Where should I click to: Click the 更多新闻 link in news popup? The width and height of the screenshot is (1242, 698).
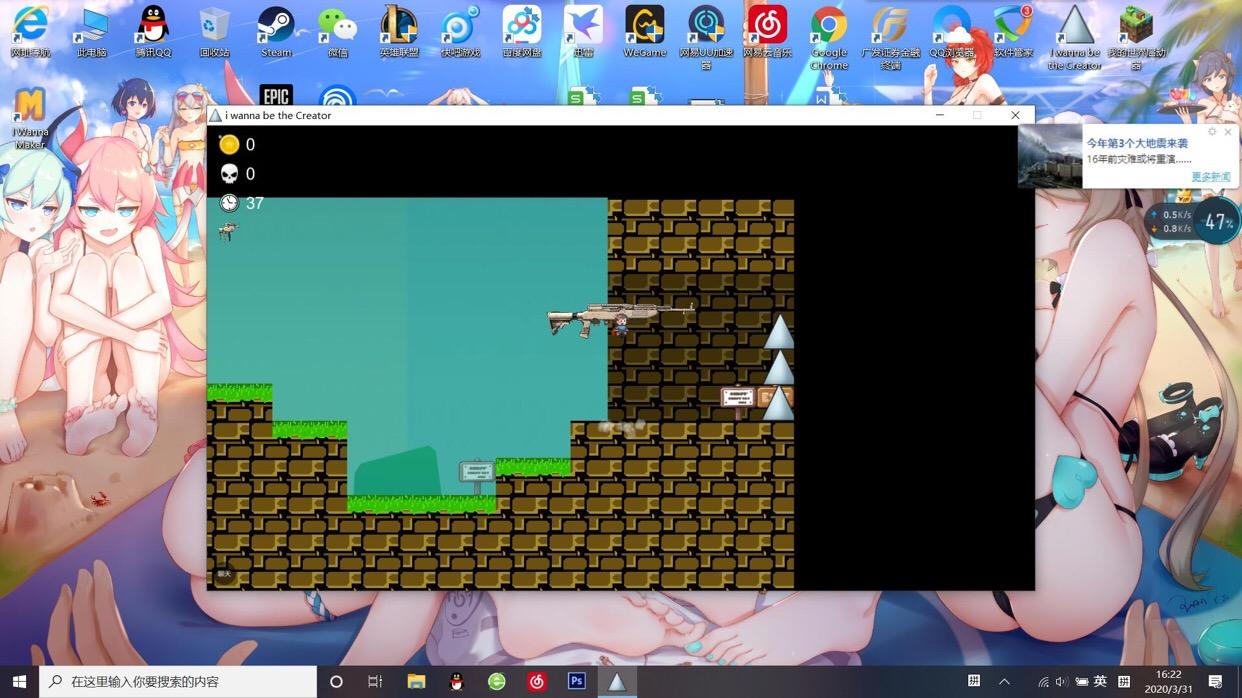click(1210, 177)
